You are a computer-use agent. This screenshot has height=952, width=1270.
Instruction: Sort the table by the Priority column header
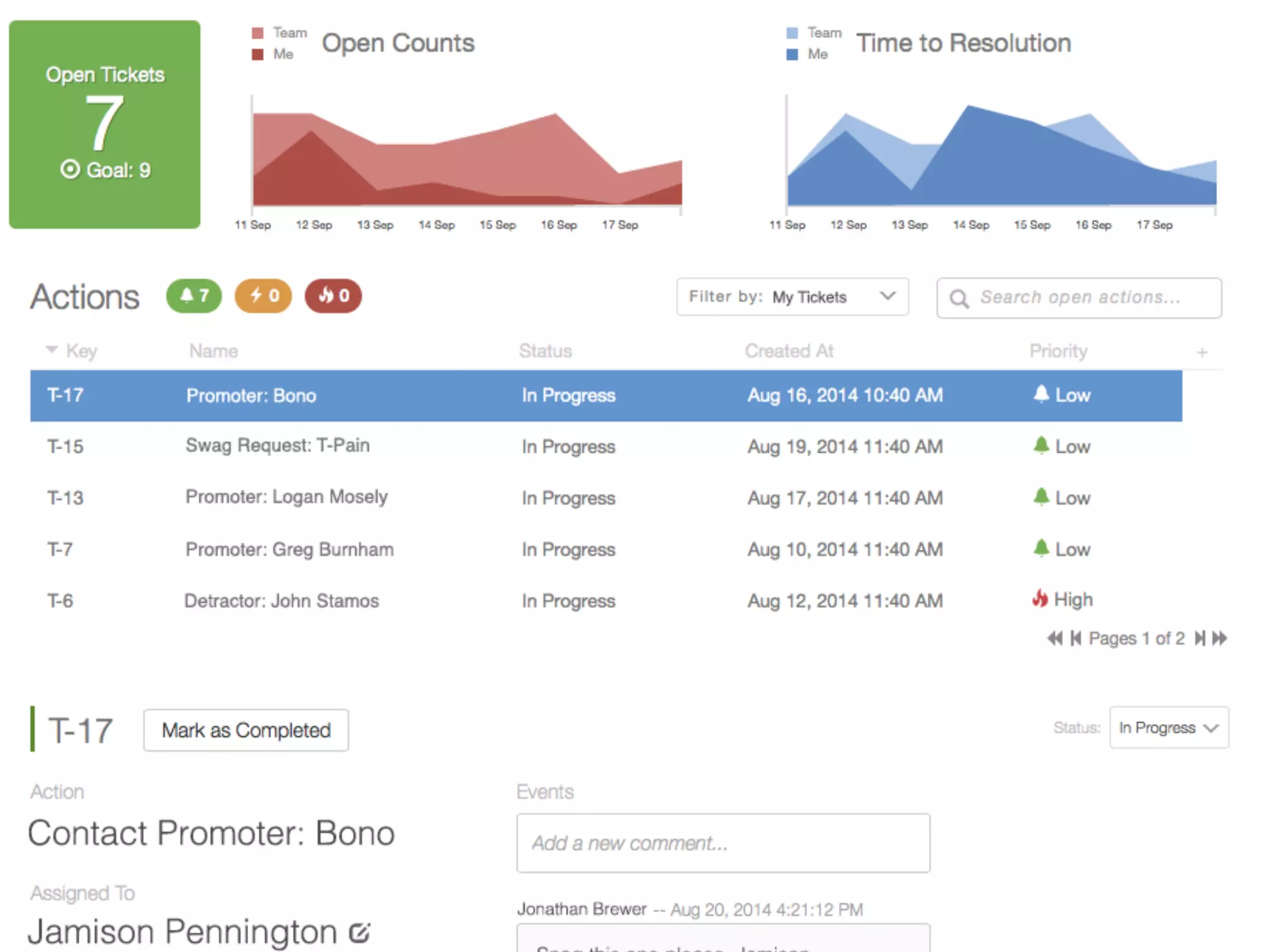[x=1058, y=351]
